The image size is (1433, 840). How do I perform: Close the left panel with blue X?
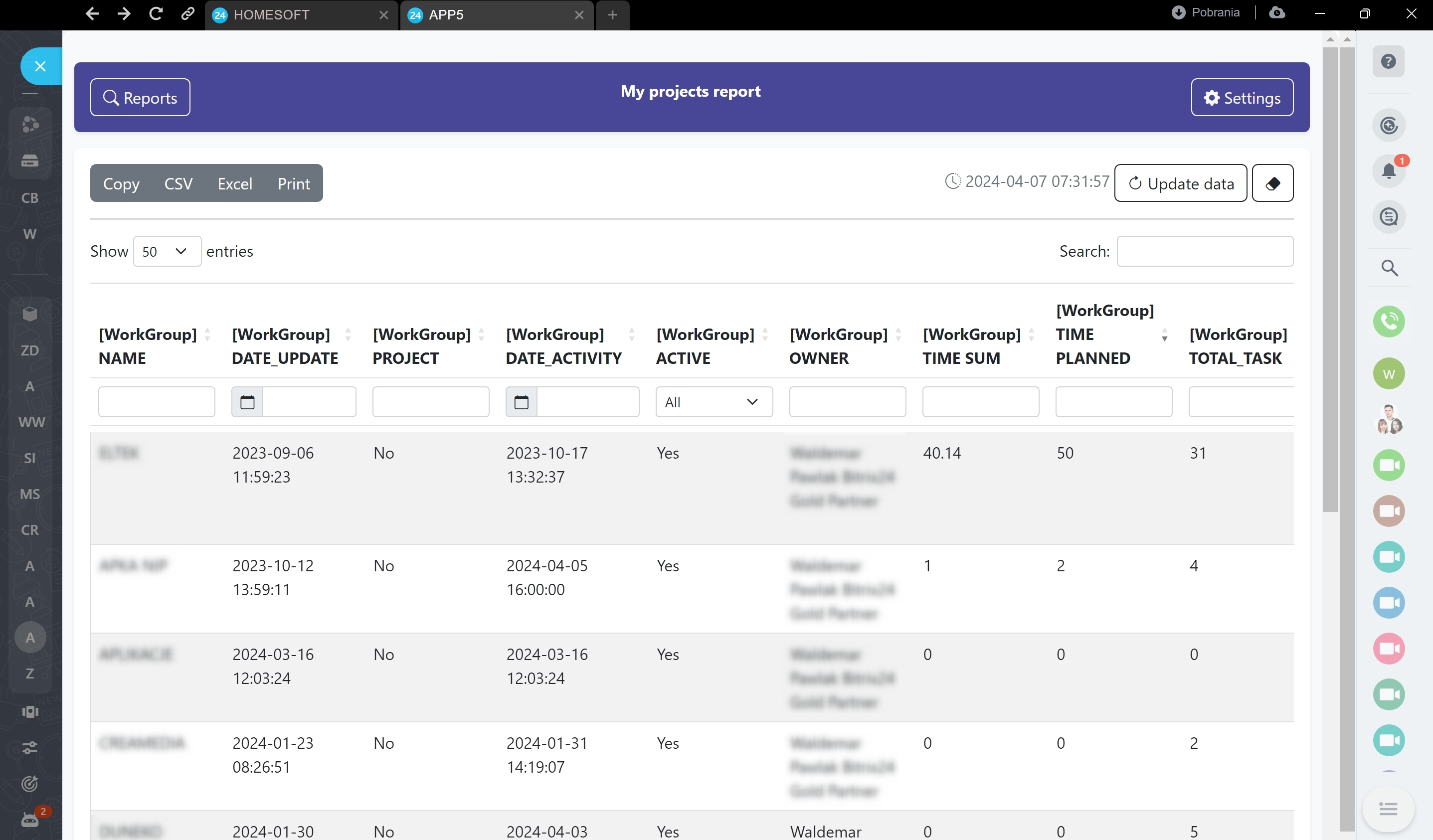pyautogui.click(x=40, y=66)
